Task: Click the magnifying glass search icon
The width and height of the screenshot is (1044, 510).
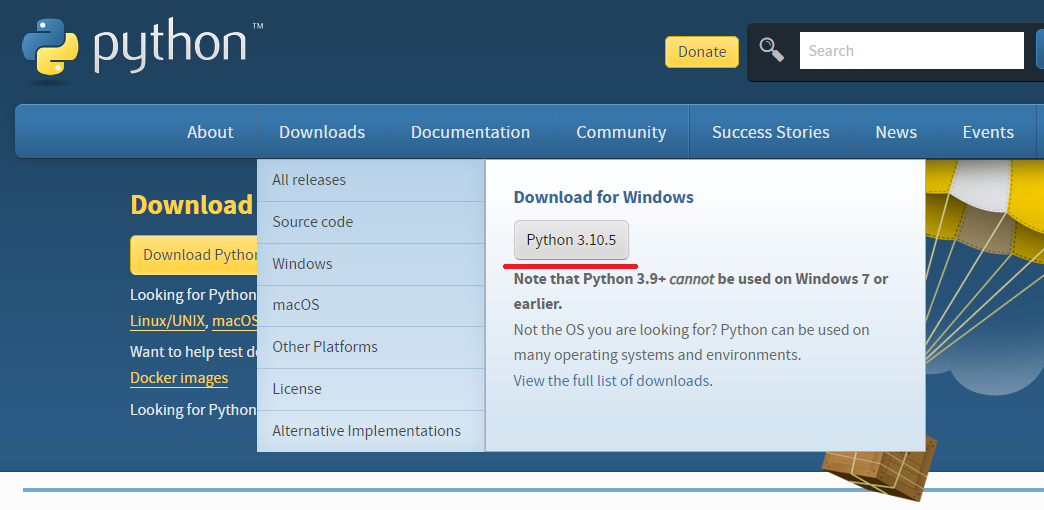Action: click(772, 50)
